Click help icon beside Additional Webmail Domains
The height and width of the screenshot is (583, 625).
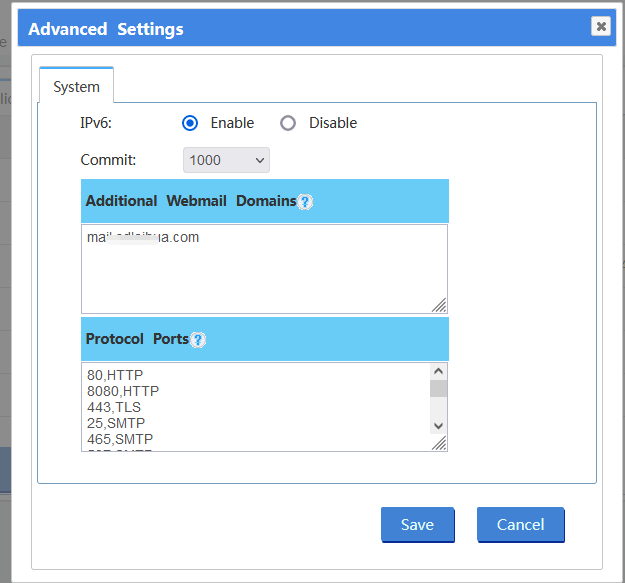pyautogui.click(x=305, y=202)
